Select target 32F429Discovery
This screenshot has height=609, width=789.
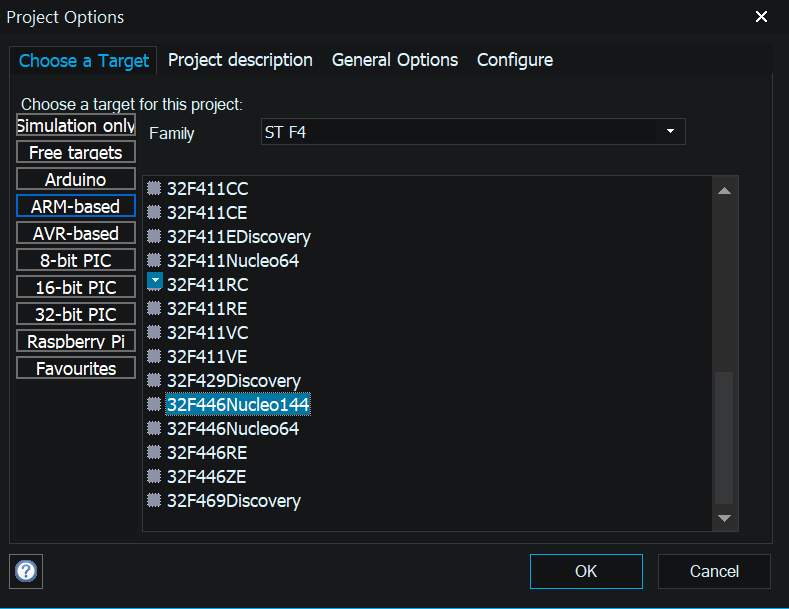click(x=234, y=380)
